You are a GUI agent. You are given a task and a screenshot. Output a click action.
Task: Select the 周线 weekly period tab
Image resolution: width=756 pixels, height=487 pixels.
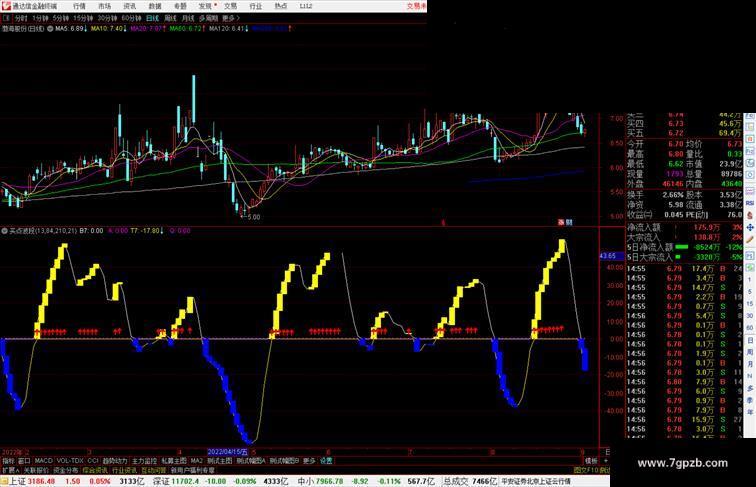[170, 18]
